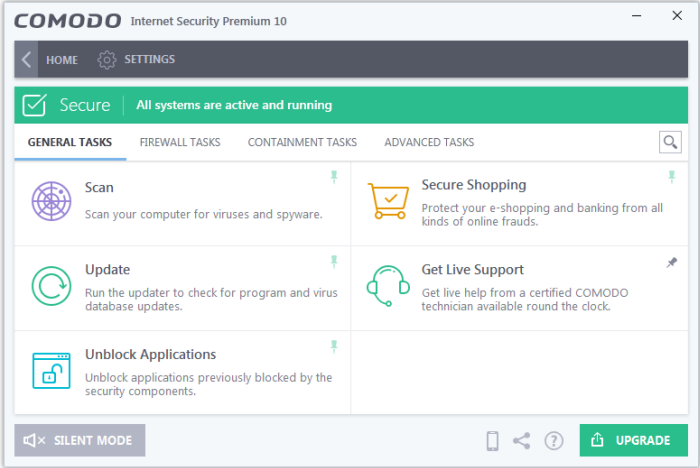This screenshot has width=700, height=468.
Task: Open help via the question mark icon
Action: 554,440
